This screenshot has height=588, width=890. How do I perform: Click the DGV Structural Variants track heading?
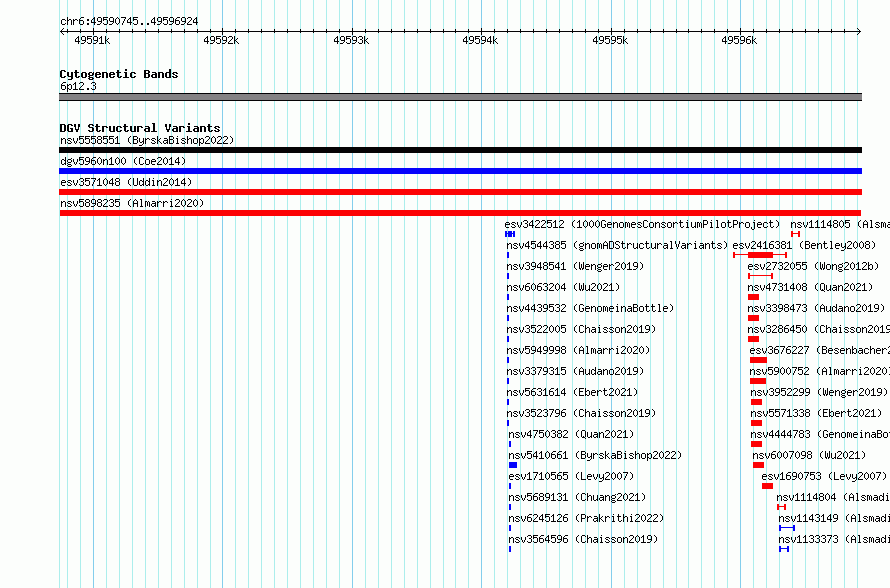(140, 128)
